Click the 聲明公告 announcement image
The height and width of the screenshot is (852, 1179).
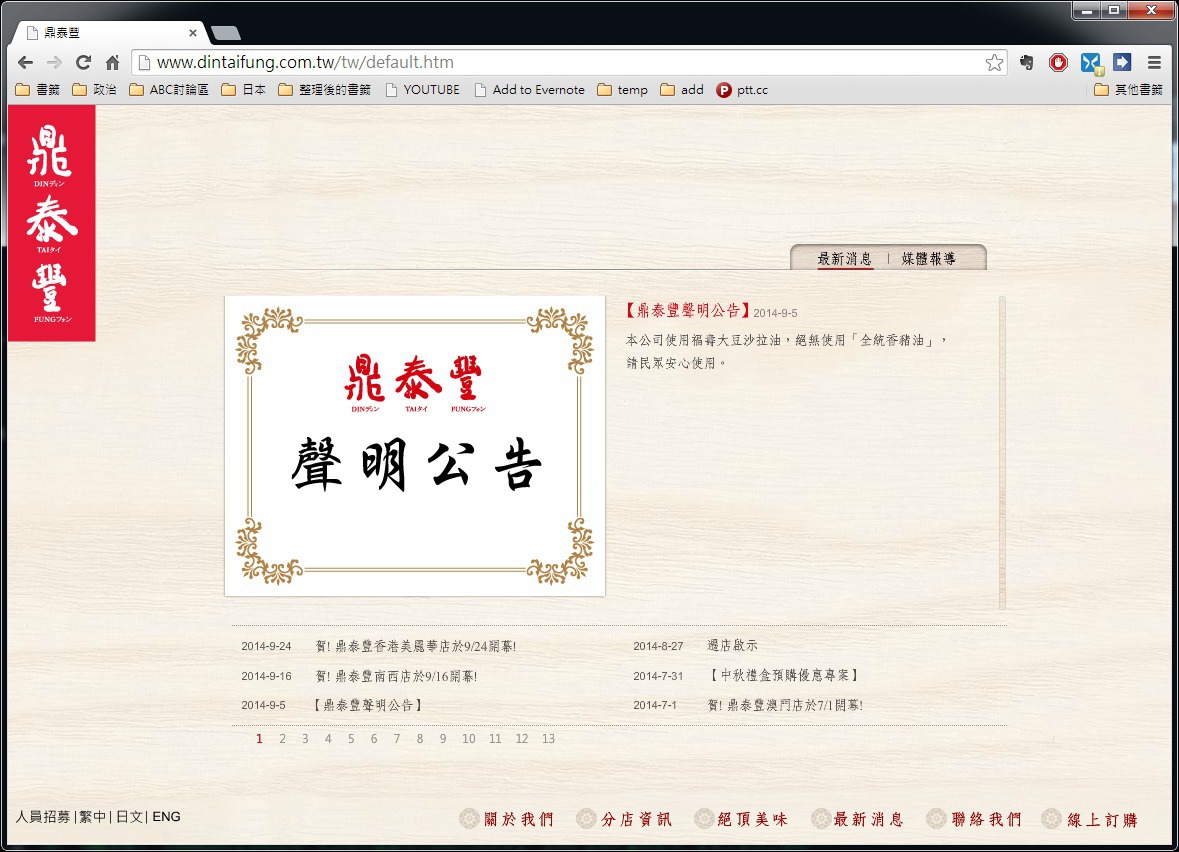(x=415, y=446)
